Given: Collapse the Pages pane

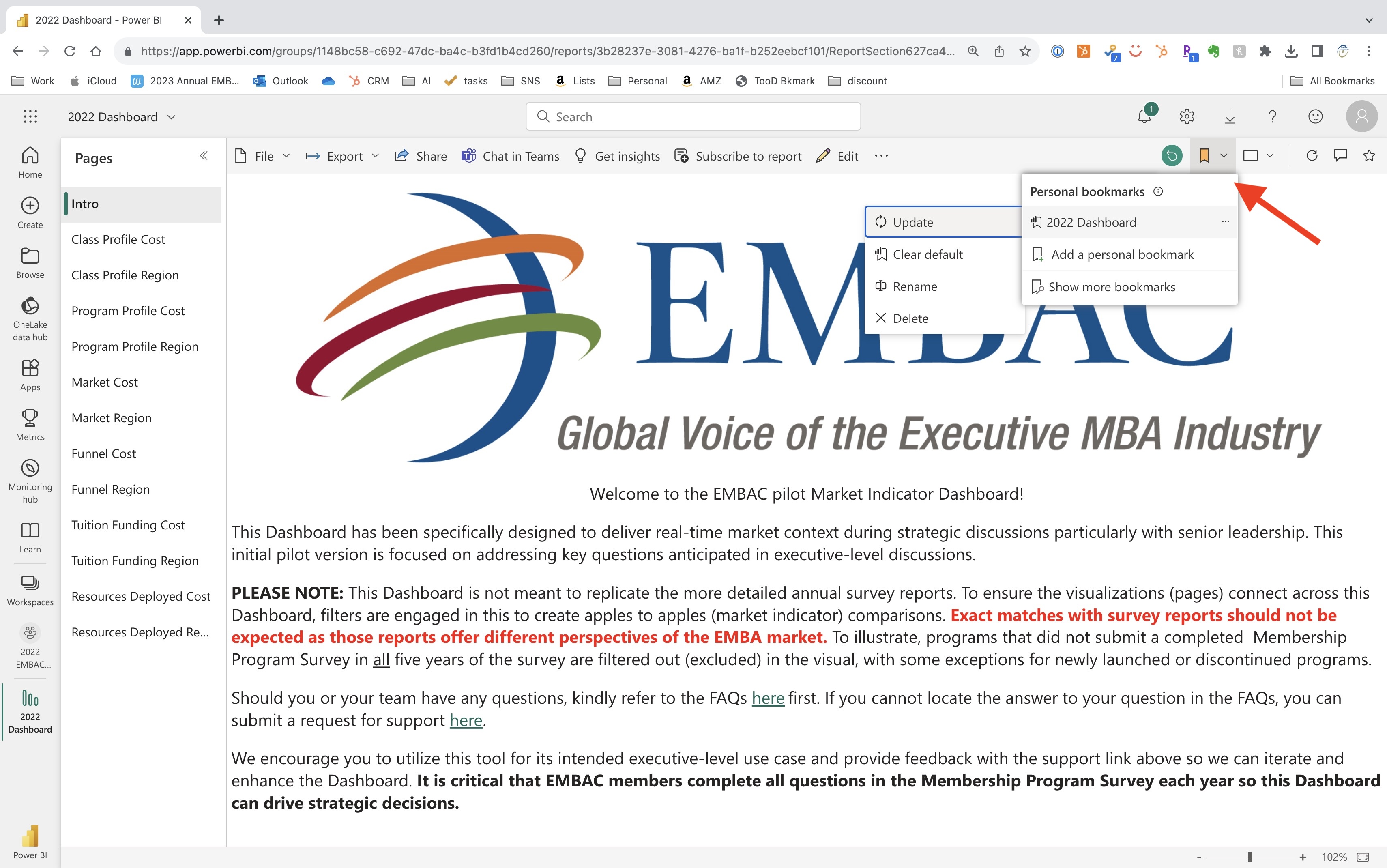Looking at the screenshot, I should pos(203,156).
